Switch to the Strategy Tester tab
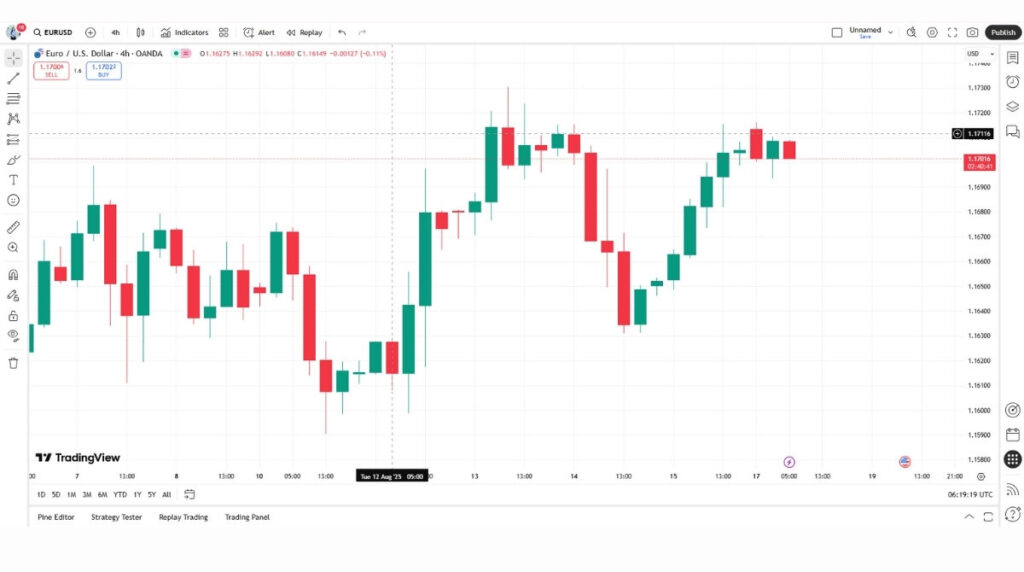The height and width of the screenshot is (572, 1024). coord(116,517)
